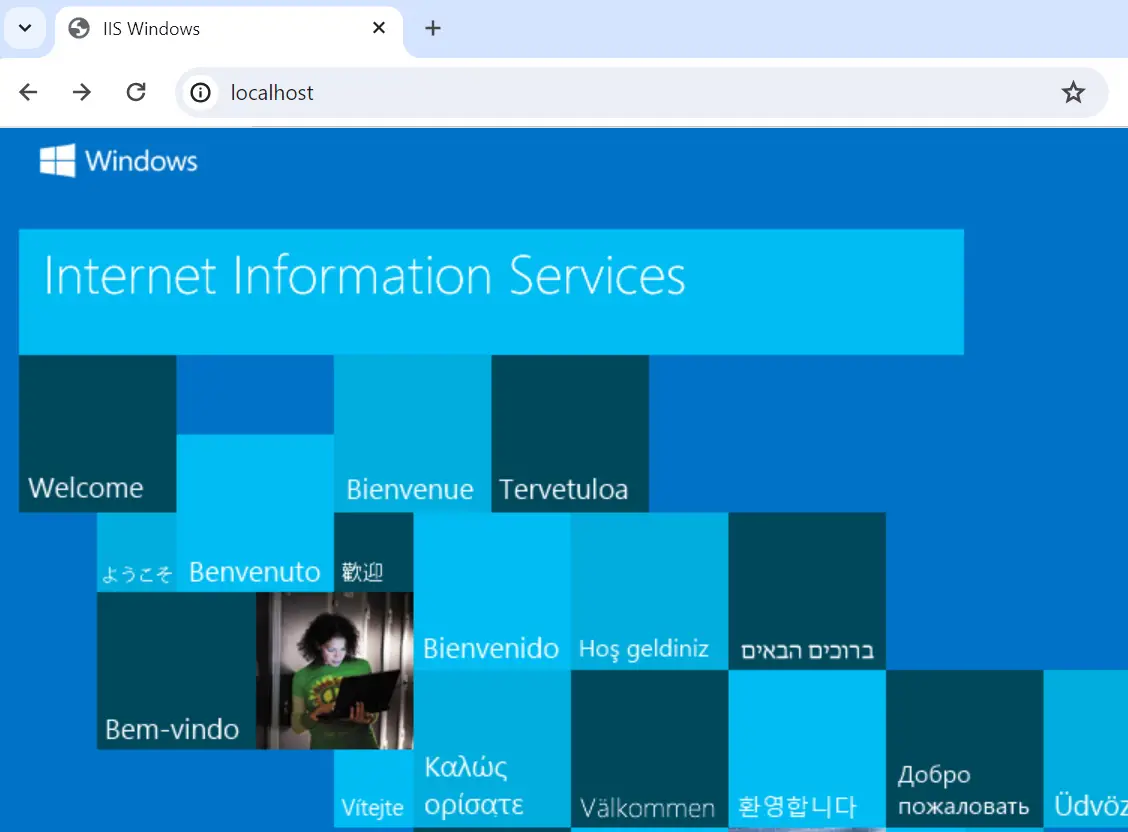The height and width of the screenshot is (832, 1128).
Task: Click the Vítejte tile
Action: click(x=374, y=789)
